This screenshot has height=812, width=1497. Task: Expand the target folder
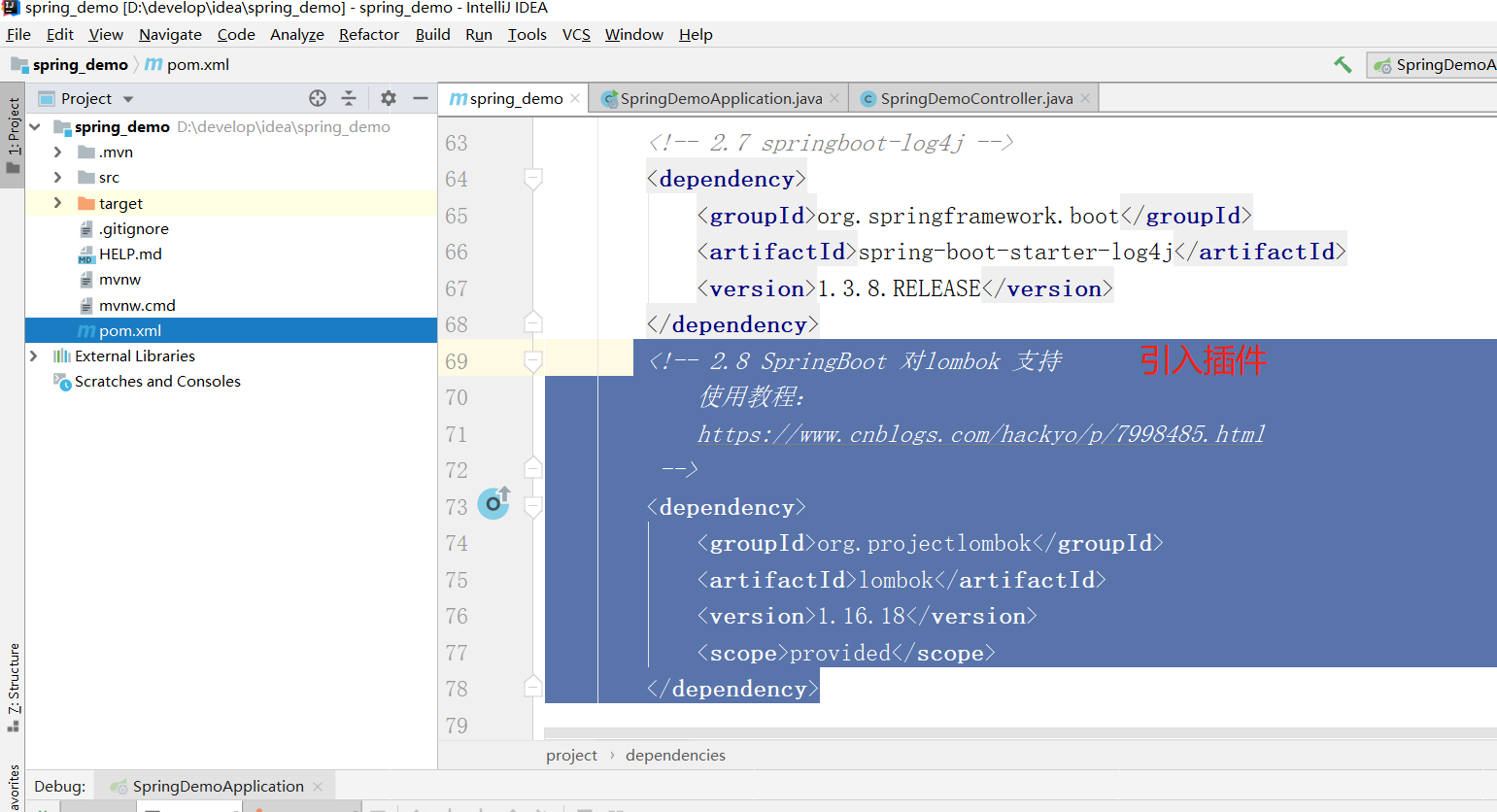57,203
